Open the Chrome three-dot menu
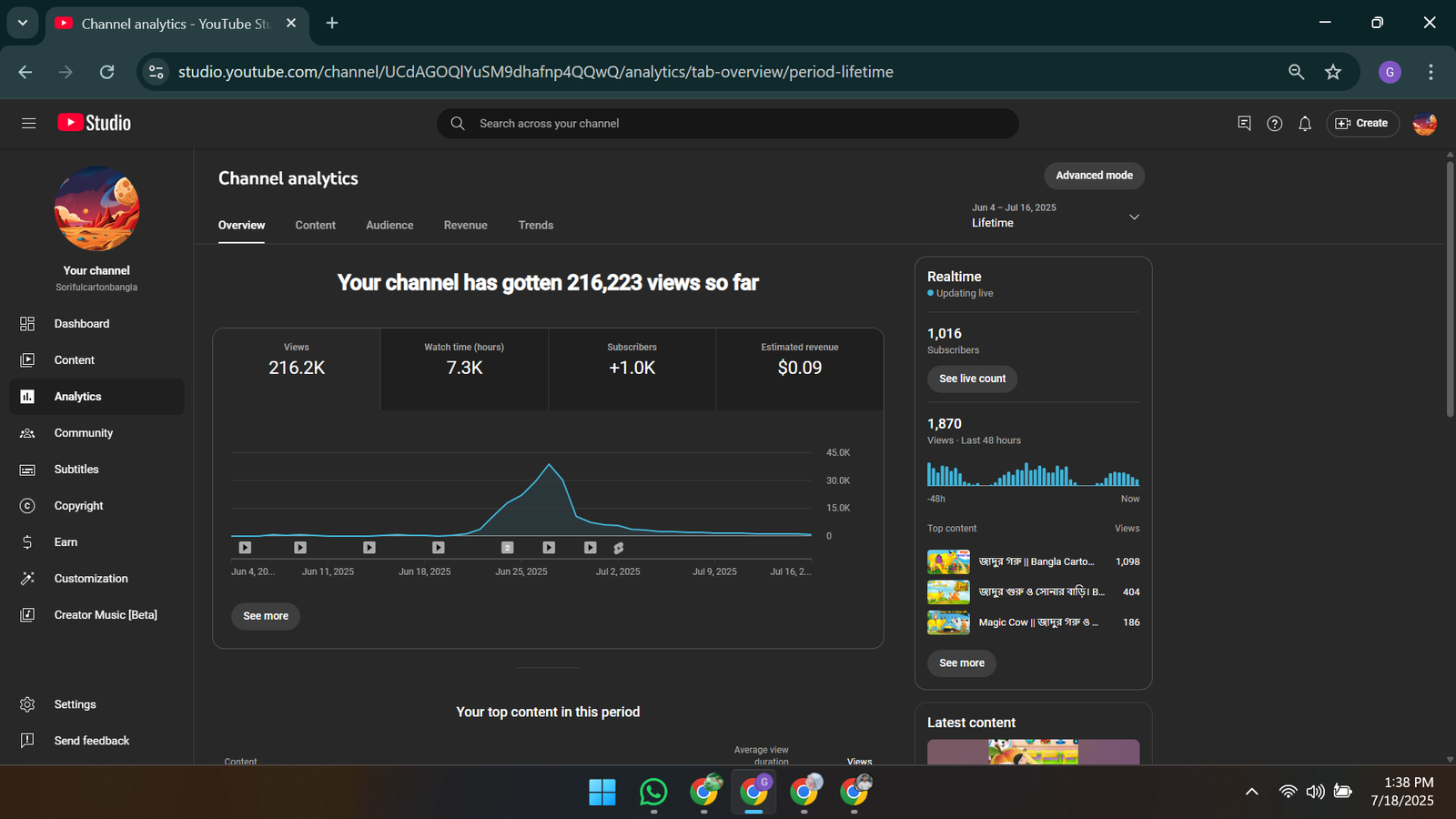 [x=1431, y=72]
